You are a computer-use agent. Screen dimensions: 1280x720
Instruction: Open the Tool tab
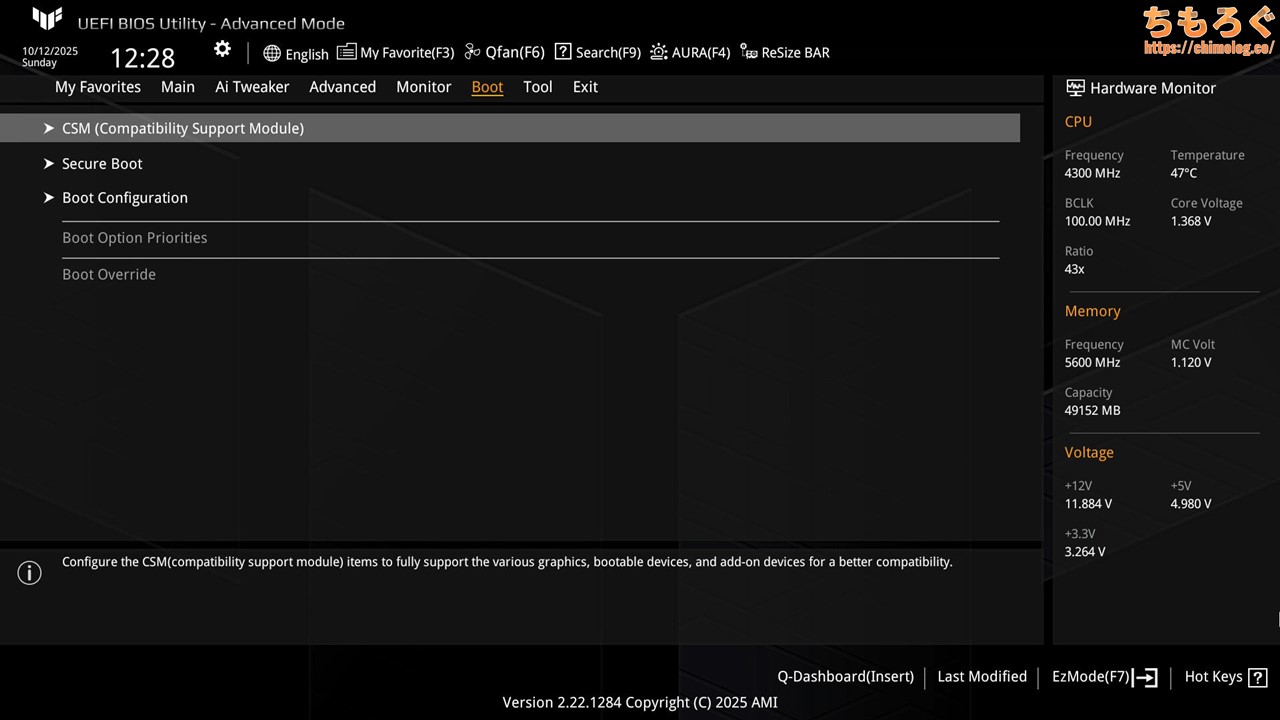pyautogui.click(x=537, y=87)
